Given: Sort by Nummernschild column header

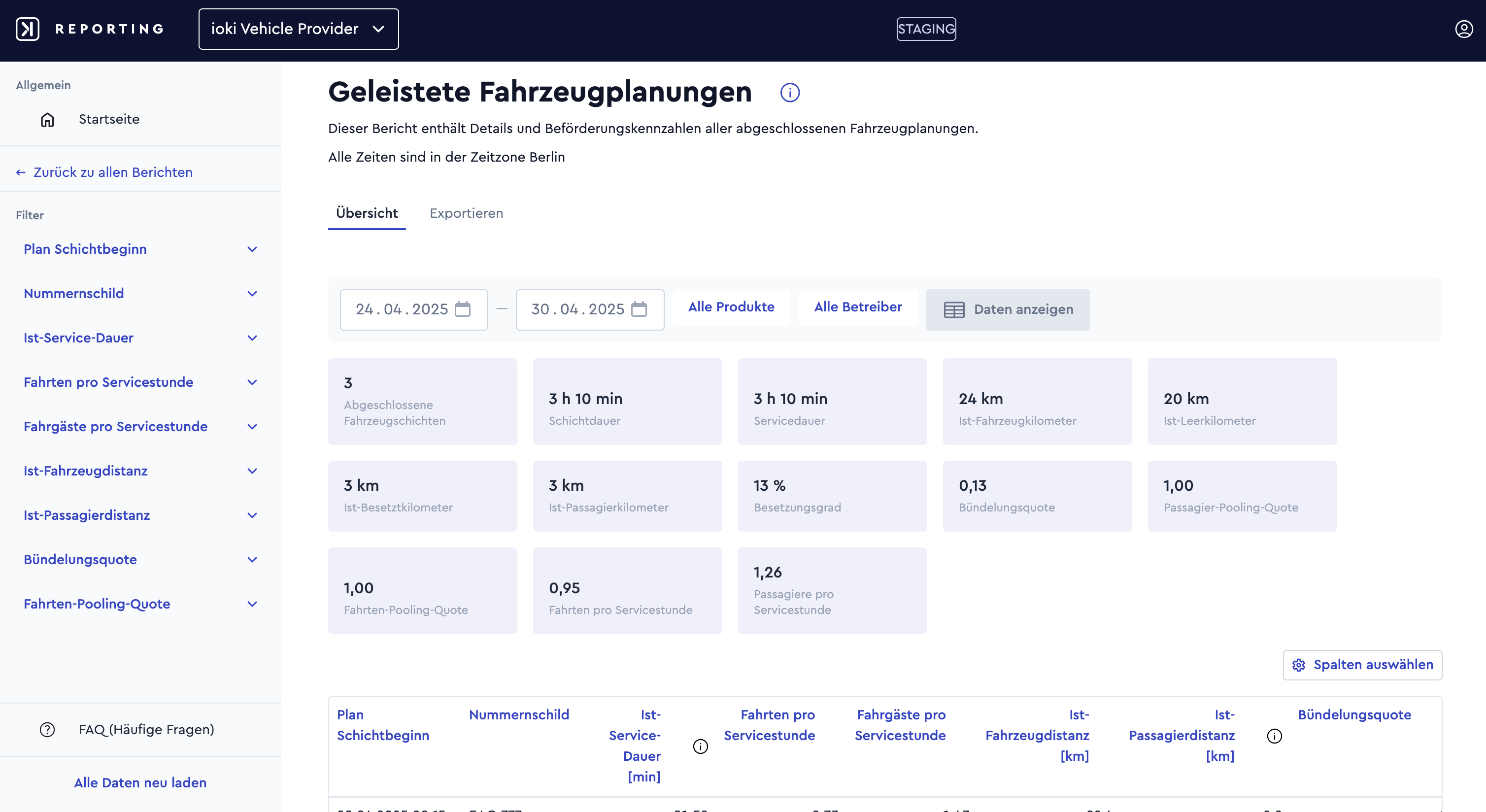Looking at the screenshot, I should (x=519, y=714).
